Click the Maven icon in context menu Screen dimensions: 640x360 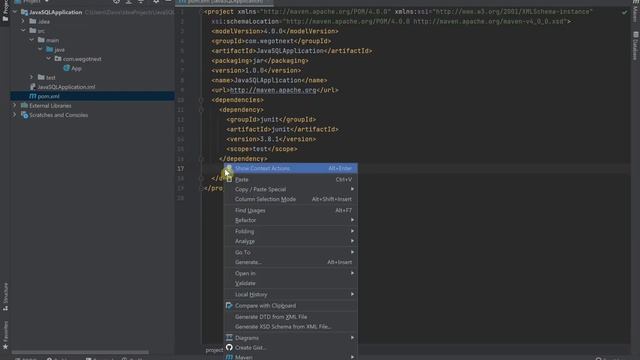coord(229,357)
